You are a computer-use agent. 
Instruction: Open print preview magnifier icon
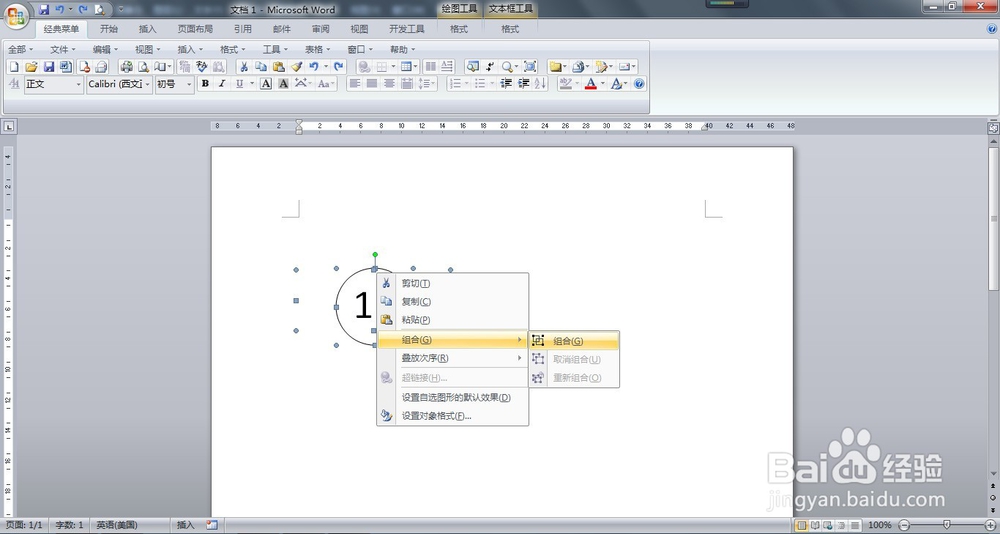[x=143, y=66]
